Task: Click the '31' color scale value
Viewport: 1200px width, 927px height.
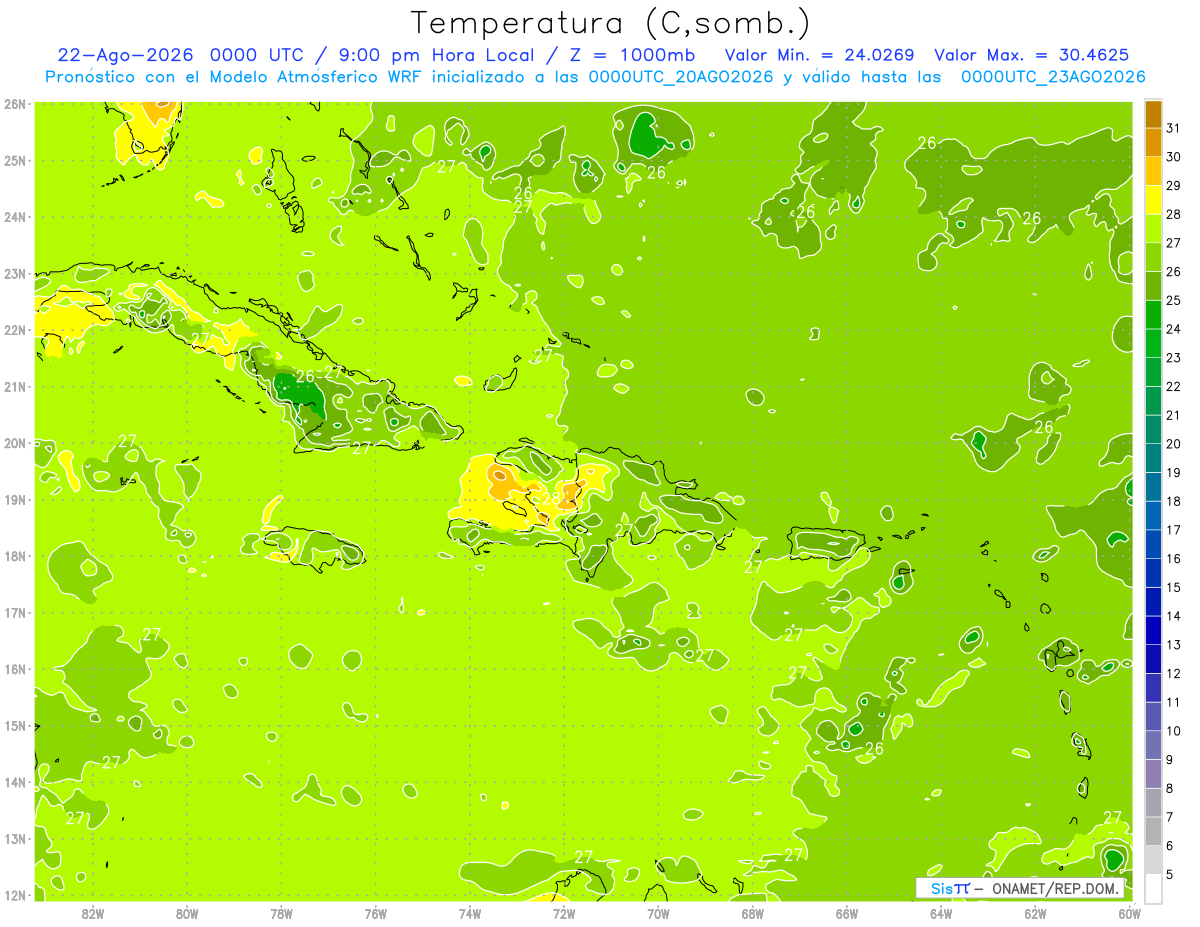Action: point(1174,128)
